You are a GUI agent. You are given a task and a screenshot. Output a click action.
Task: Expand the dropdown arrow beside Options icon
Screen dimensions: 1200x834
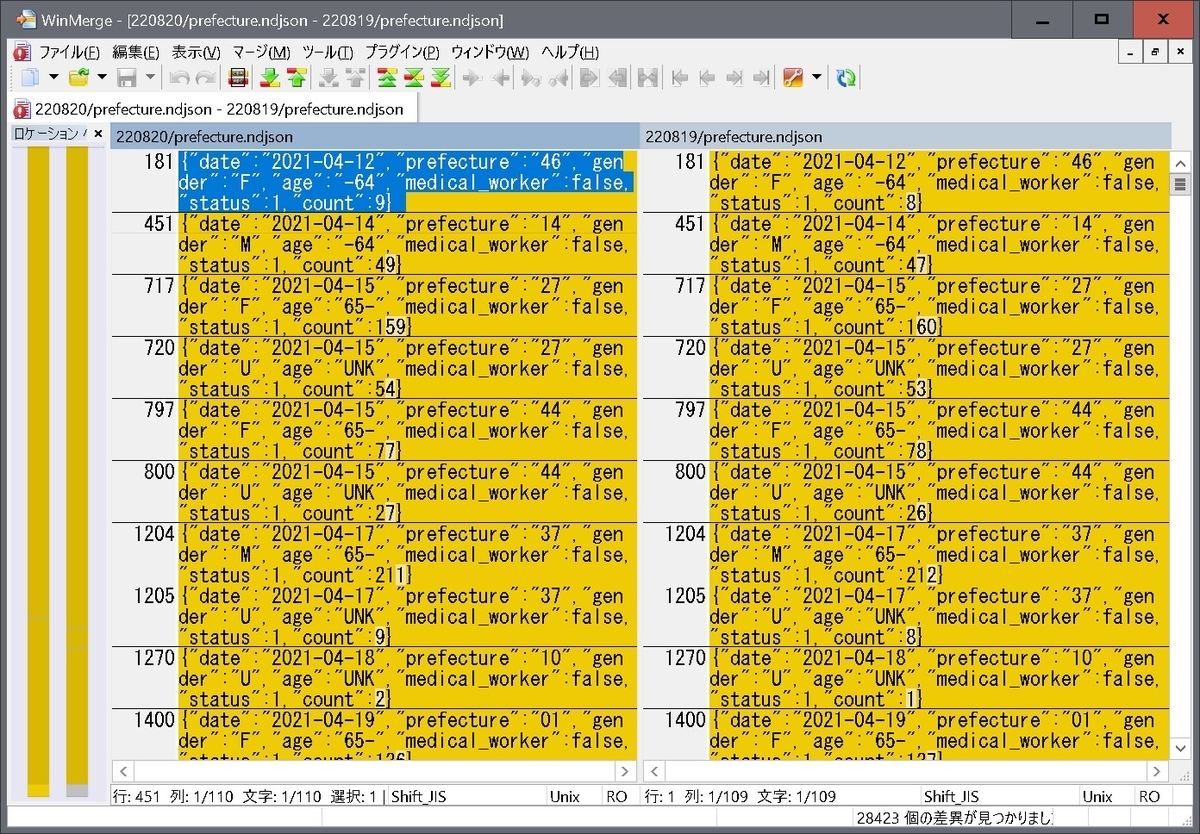click(x=816, y=77)
